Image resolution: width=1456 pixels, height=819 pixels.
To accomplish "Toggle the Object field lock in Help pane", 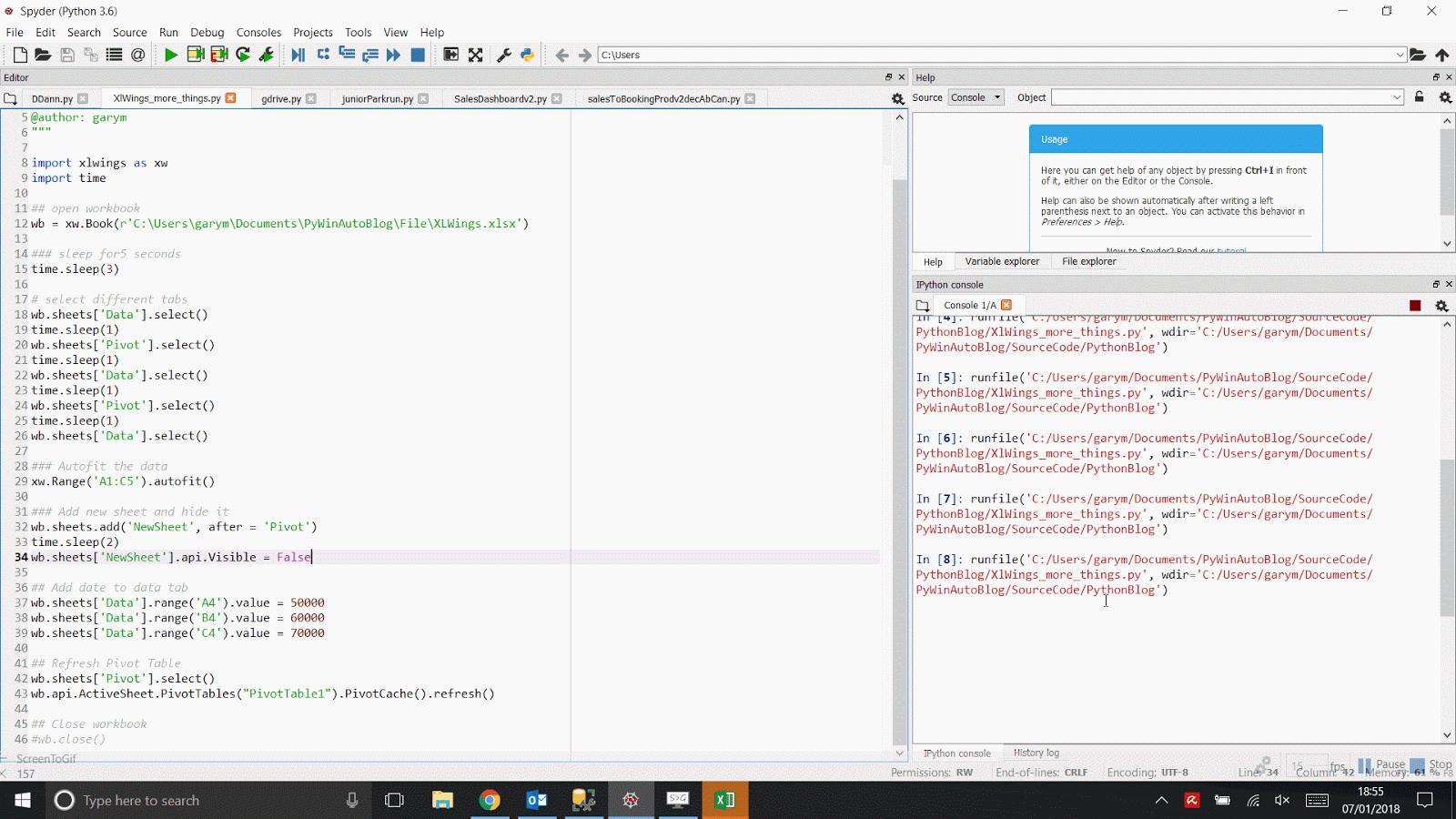I will click(x=1420, y=97).
